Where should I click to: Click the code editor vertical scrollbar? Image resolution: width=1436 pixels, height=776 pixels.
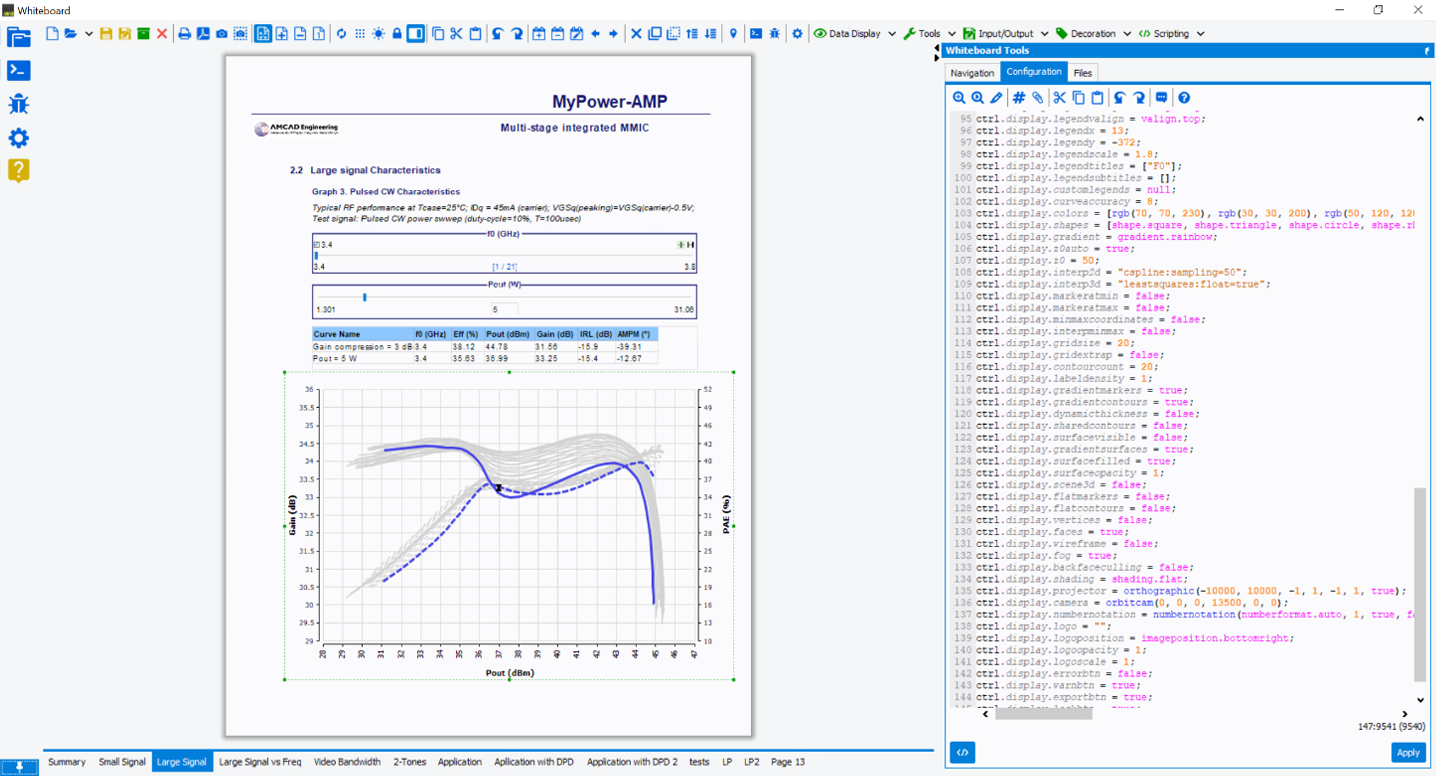(x=1420, y=585)
